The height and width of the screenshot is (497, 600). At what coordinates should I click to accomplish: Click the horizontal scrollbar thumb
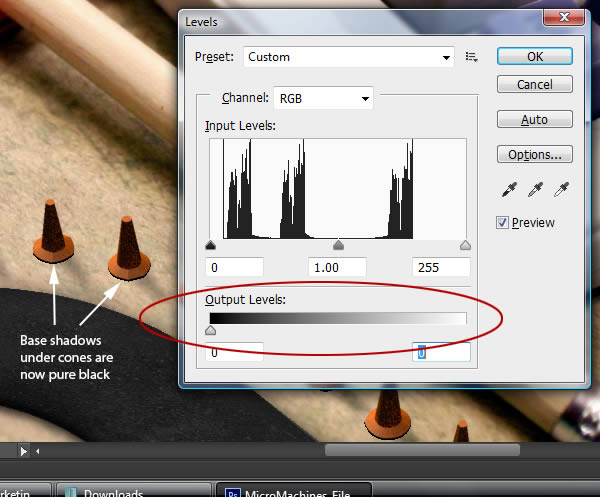point(422,450)
